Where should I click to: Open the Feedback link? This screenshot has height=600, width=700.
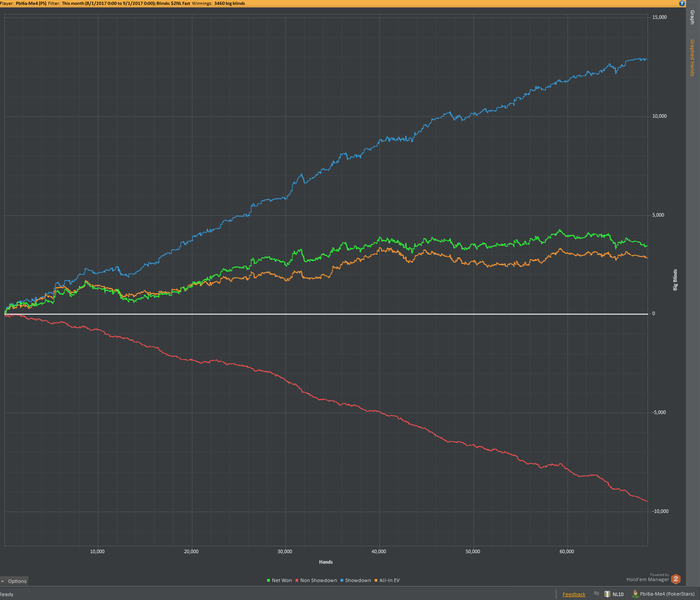click(x=574, y=594)
